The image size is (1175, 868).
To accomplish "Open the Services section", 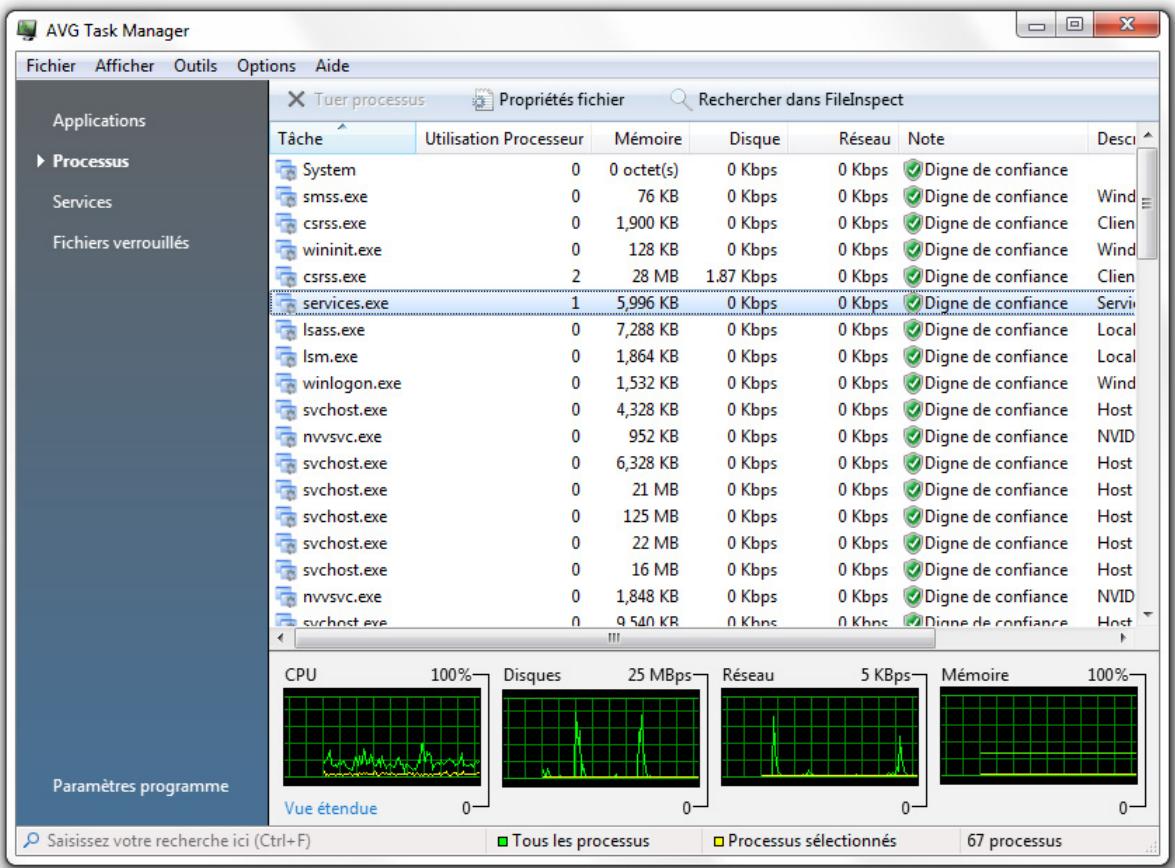I will (82, 202).
